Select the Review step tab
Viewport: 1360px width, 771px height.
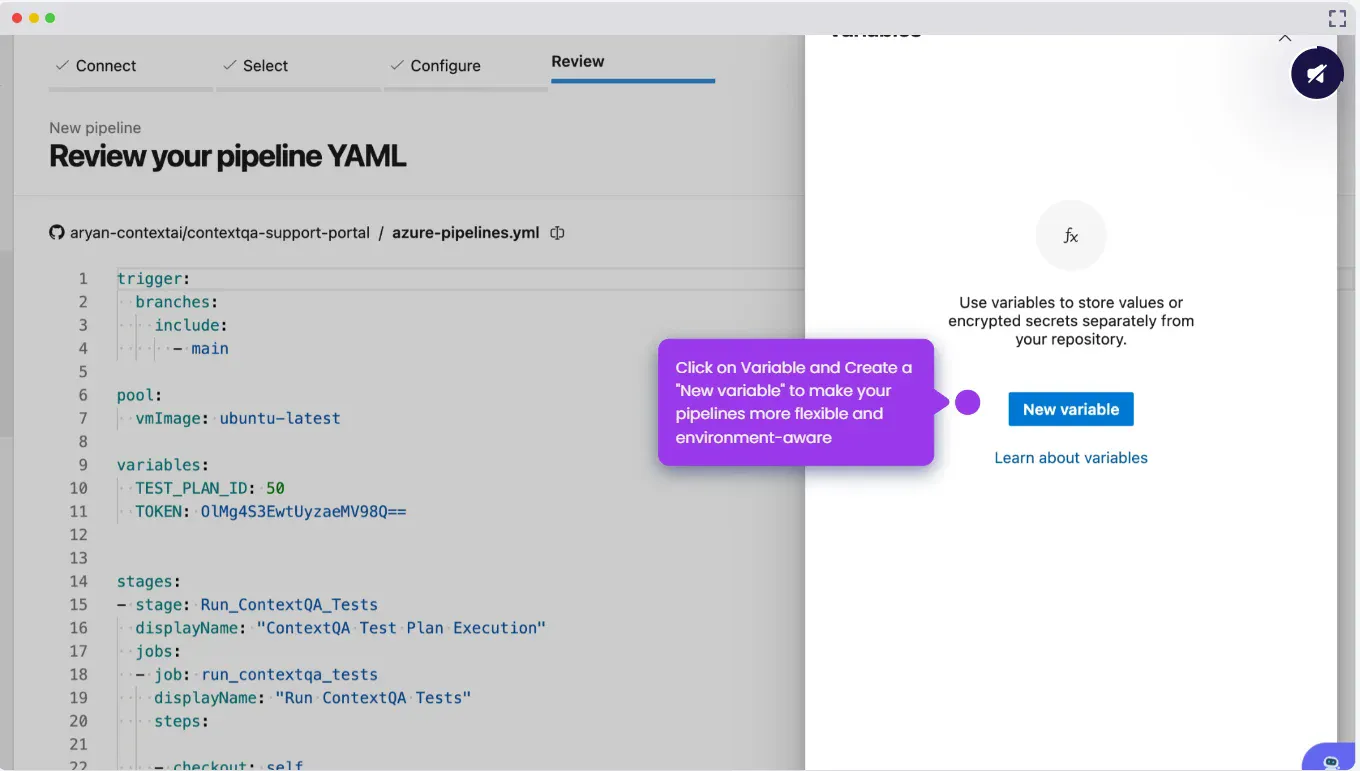coord(578,62)
